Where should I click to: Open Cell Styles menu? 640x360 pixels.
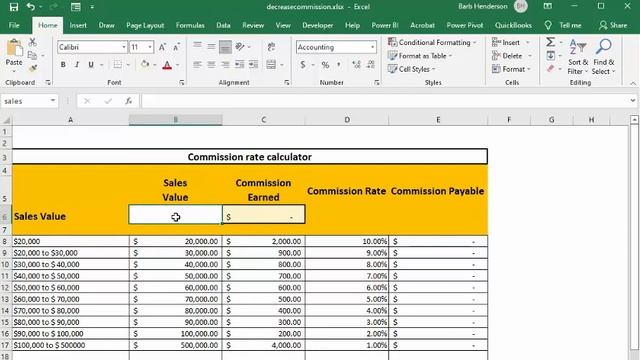[x=411, y=69]
